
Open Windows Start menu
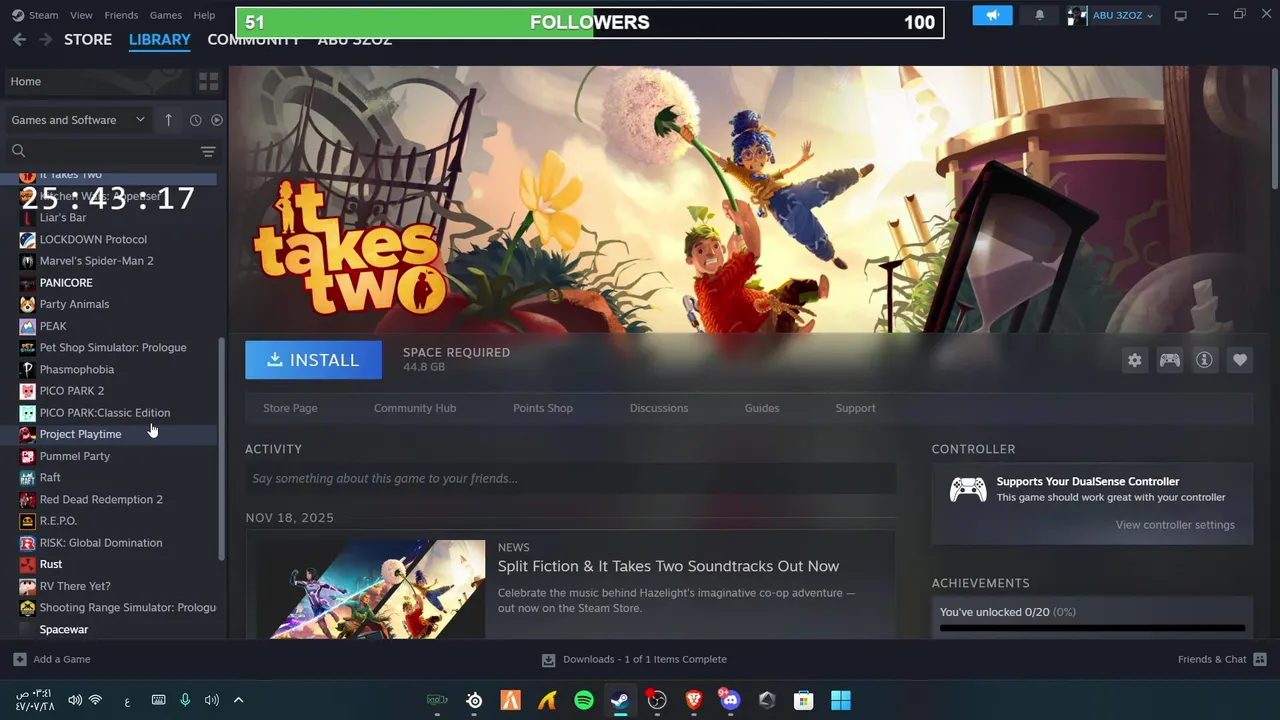coord(840,700)
